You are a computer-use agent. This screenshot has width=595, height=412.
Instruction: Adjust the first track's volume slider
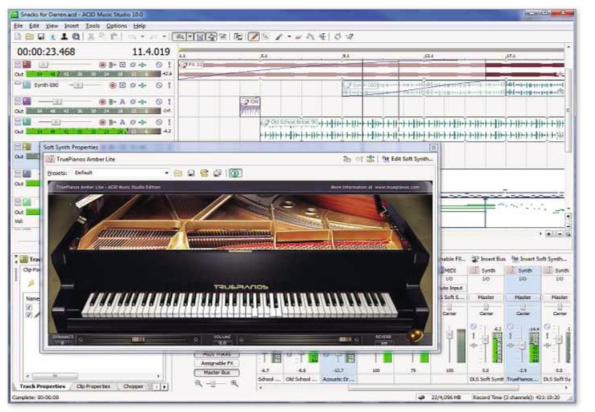[43, 65]
